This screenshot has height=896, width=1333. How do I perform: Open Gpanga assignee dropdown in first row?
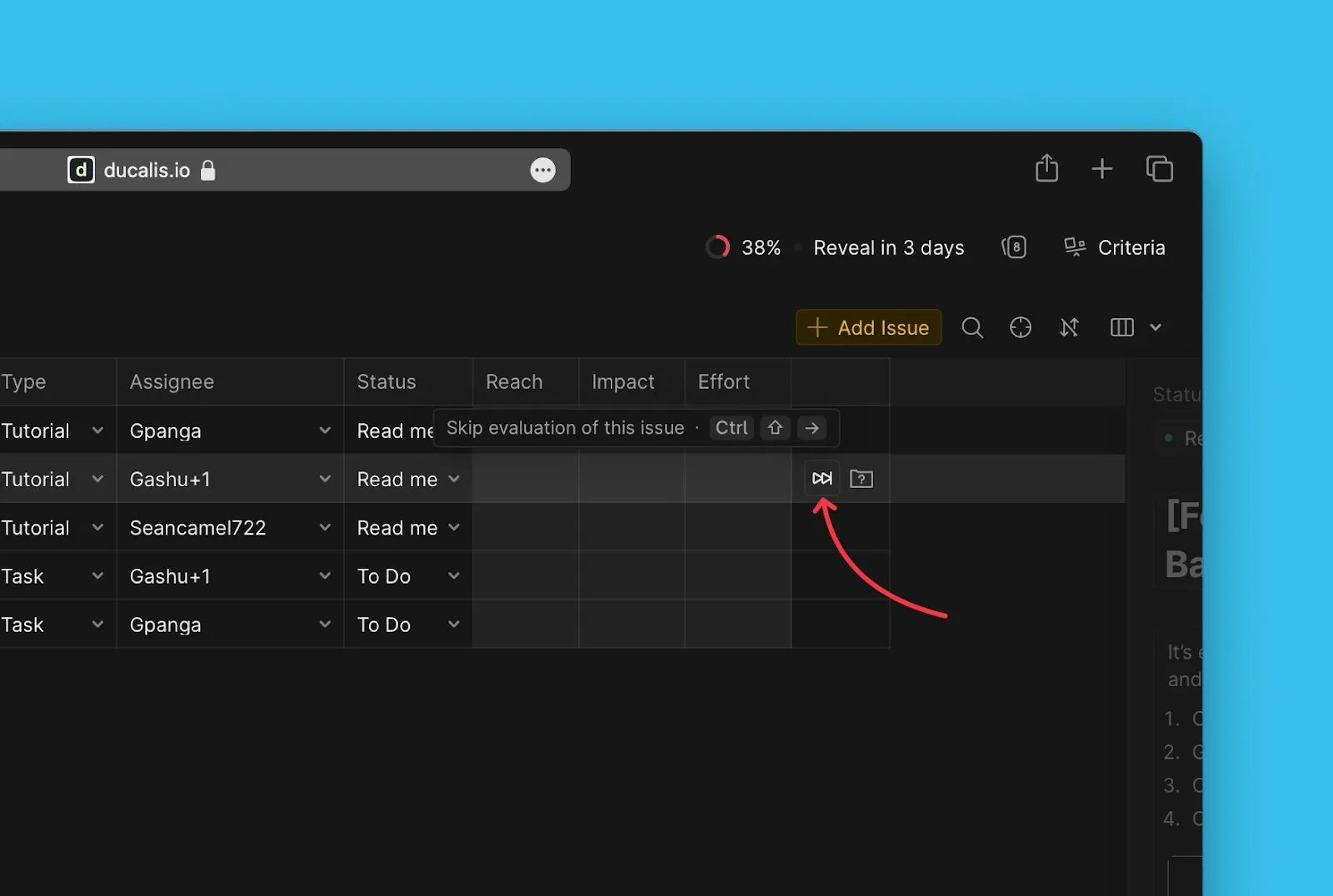coord(324,431)
